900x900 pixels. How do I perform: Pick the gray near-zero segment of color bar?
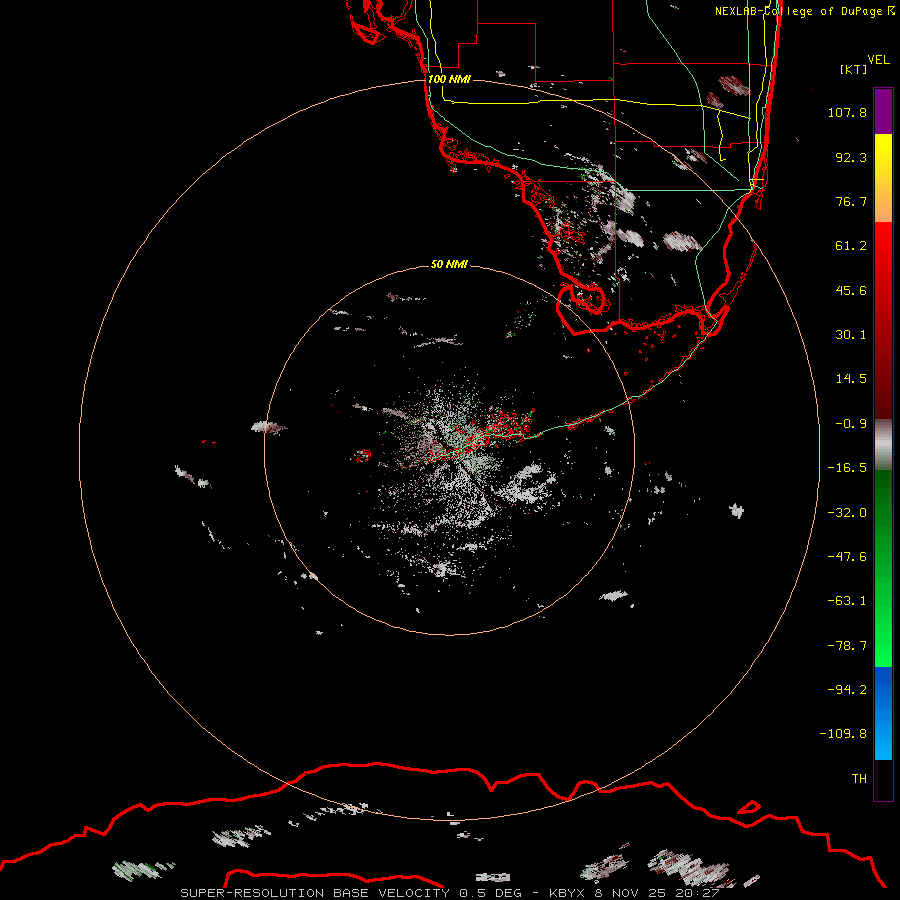(x=883, y=442)
